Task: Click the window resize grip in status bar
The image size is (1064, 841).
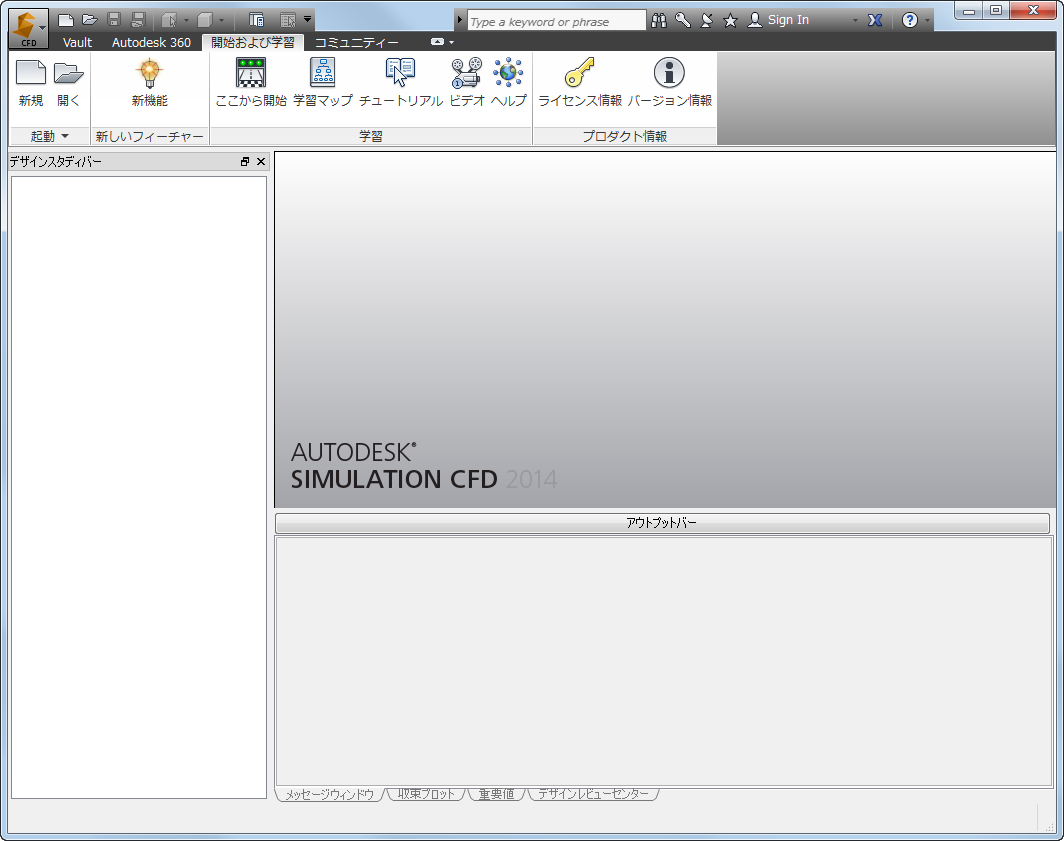Action: click(1049, 826)
